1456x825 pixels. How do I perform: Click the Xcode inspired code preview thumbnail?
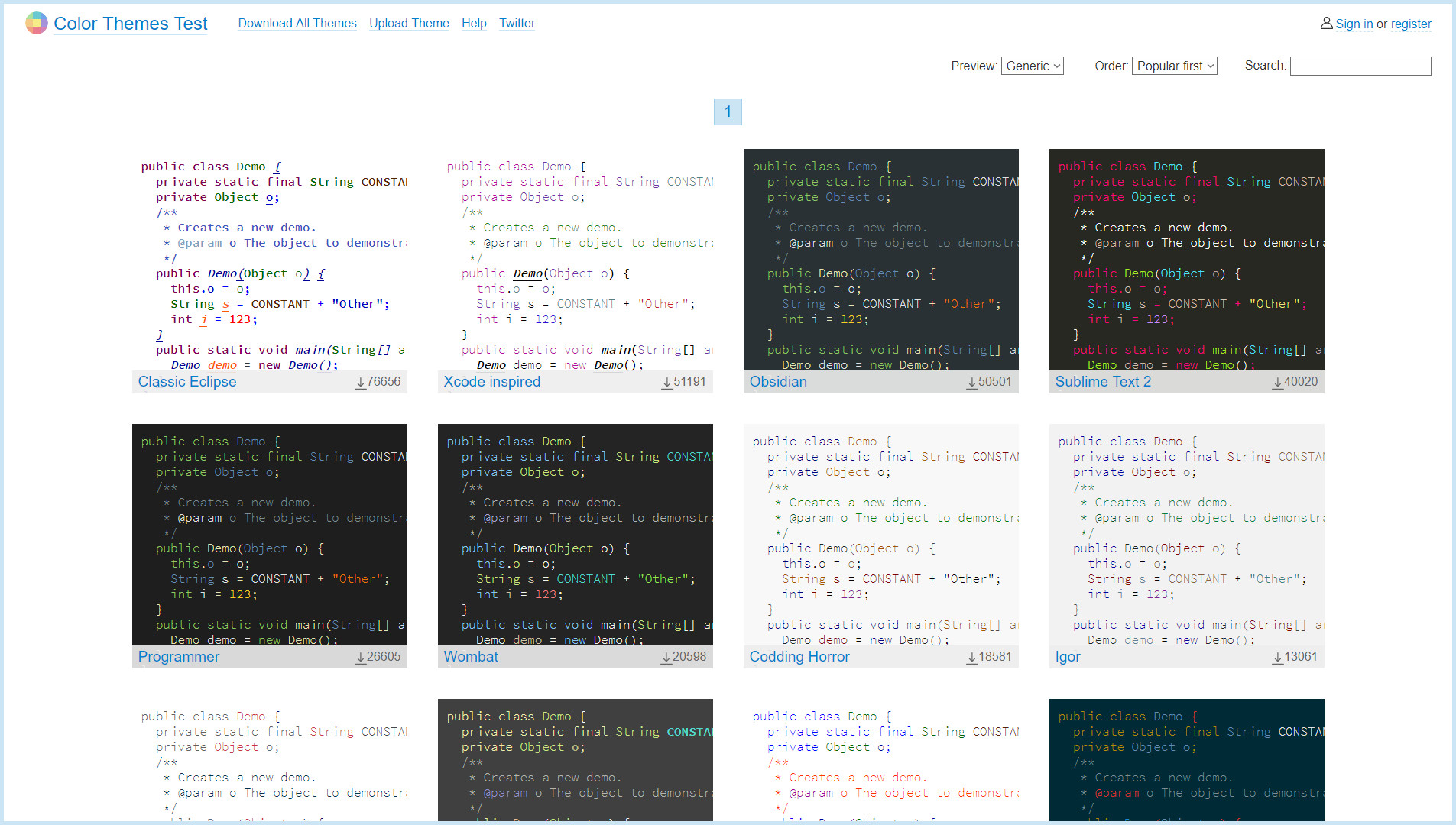[576, 260]
